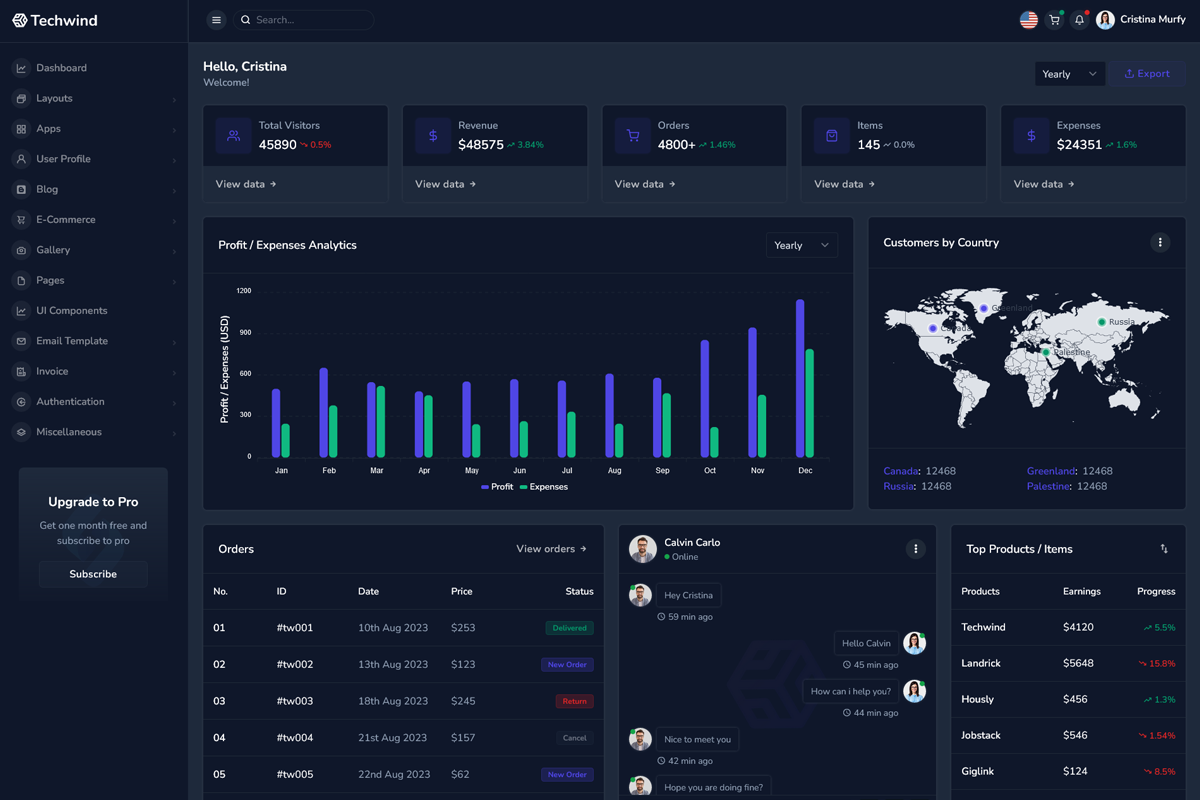Image resolution: width=1200 pixels, height=800 pixels.
Task: Click the US flag language icon
Action: 1028,20
